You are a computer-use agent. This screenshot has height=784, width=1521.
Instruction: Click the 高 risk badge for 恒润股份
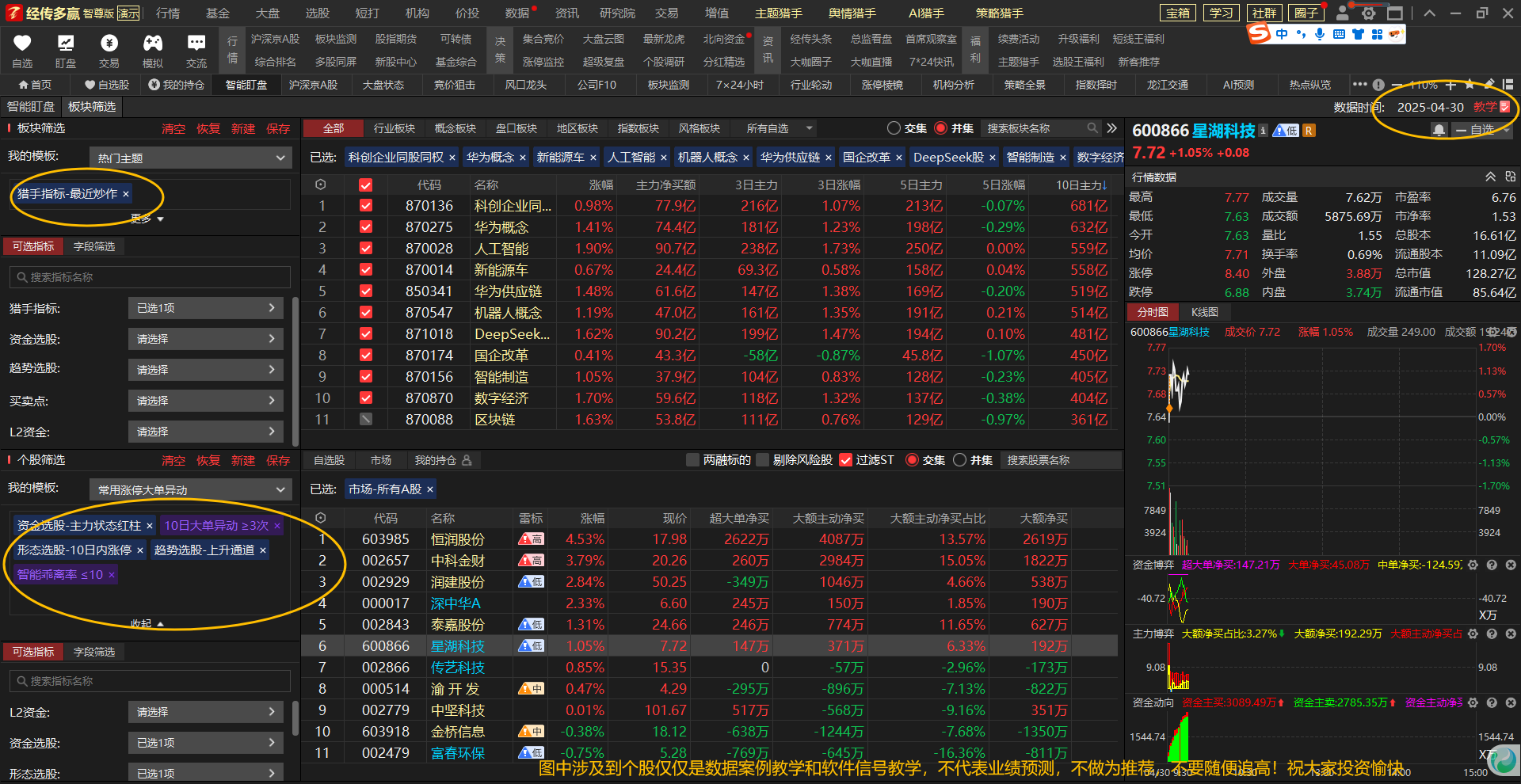tap(531, 539)
